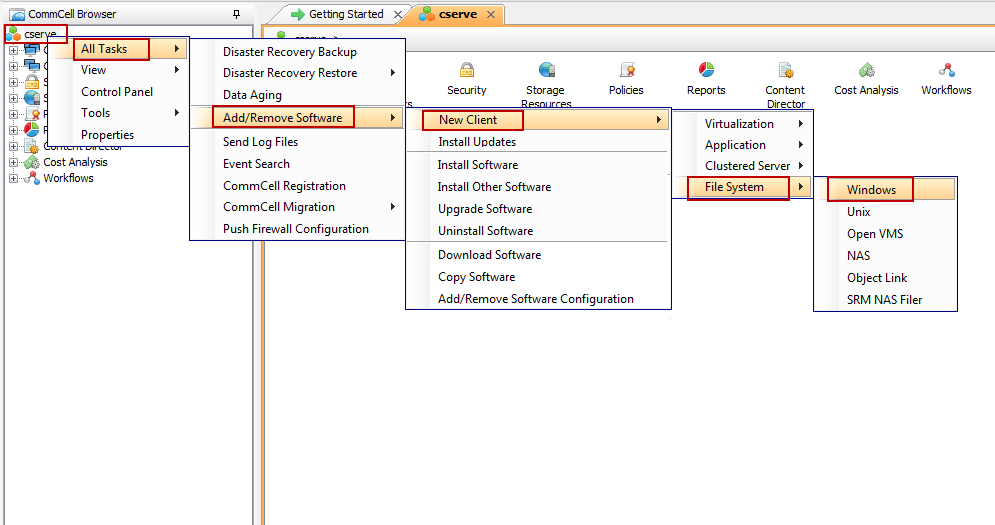Click the Policies icon
The image size is (995, 525).
[626, 71]
